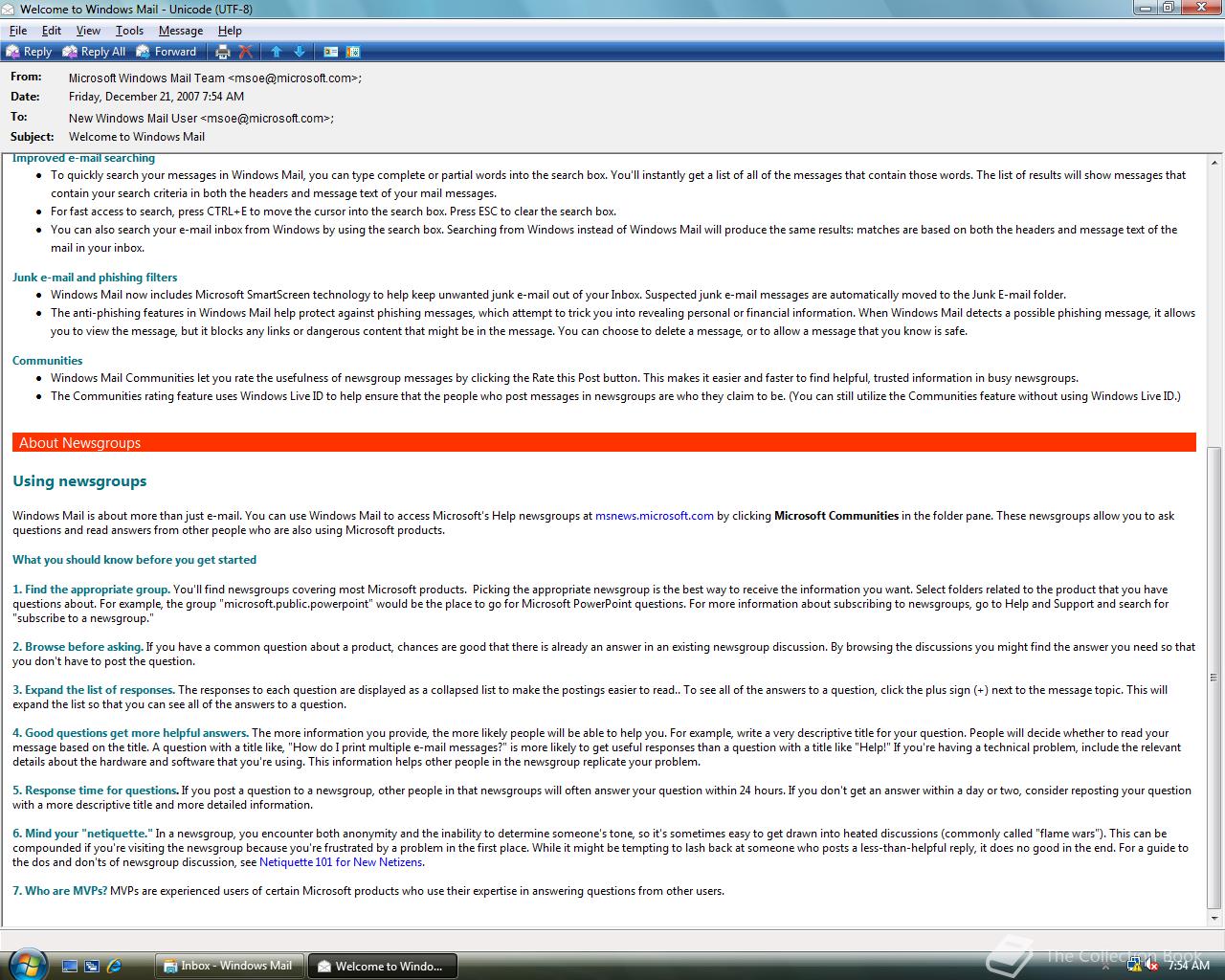Click the window title bar mail icon
This screenshot has height=980, width=1225.
pos(9,9)
